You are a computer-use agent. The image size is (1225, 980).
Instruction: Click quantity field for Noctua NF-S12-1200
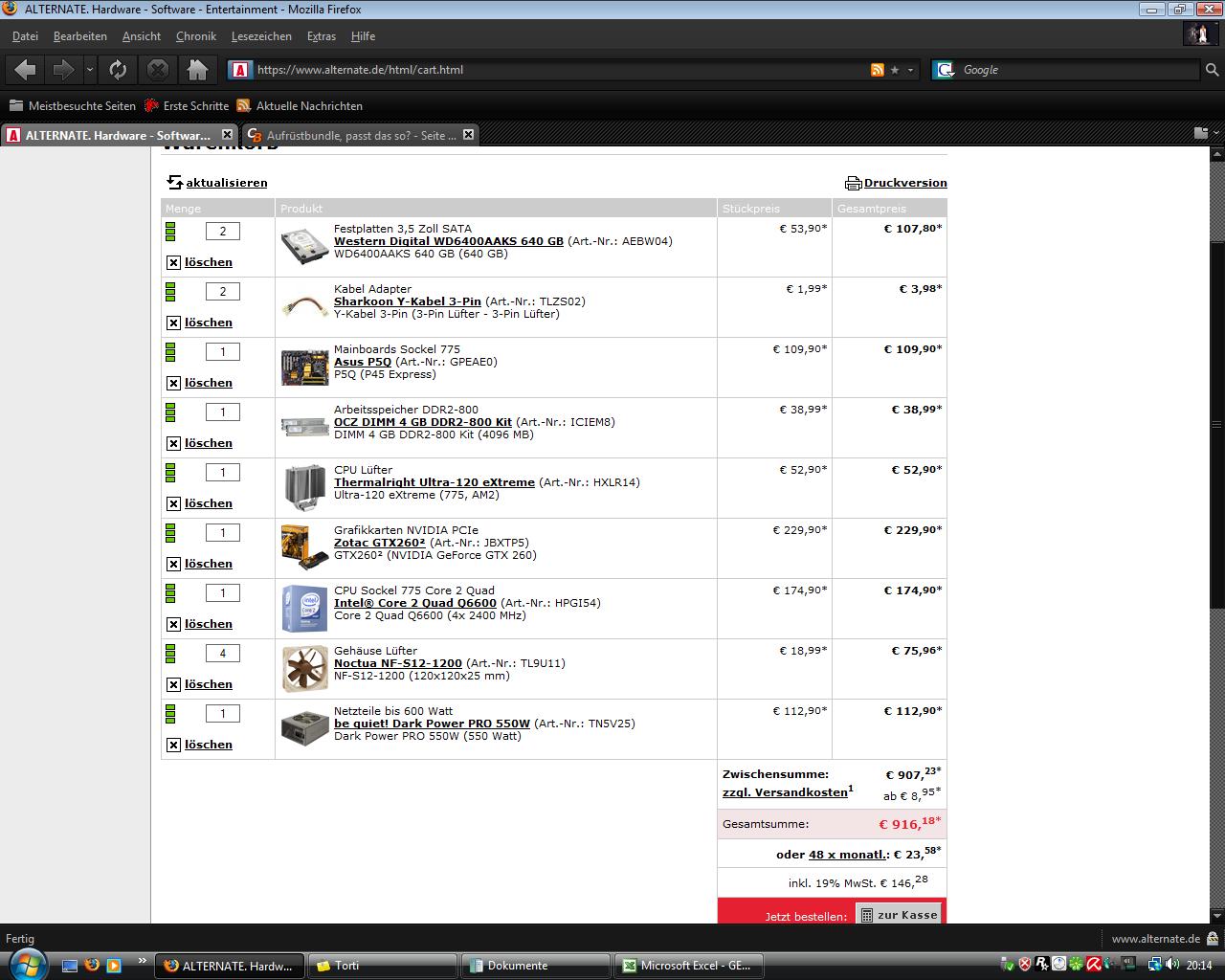(x=223, y=653)
